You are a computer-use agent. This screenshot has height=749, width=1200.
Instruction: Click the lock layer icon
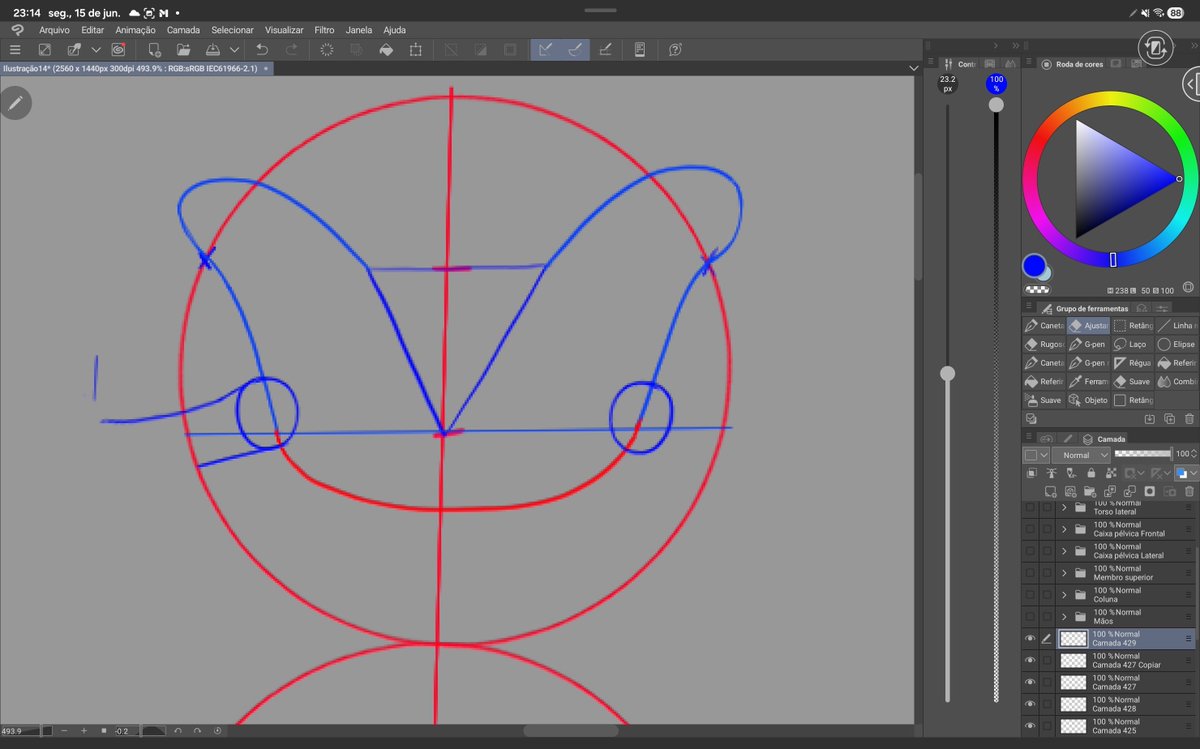[x=1091, y=473]
